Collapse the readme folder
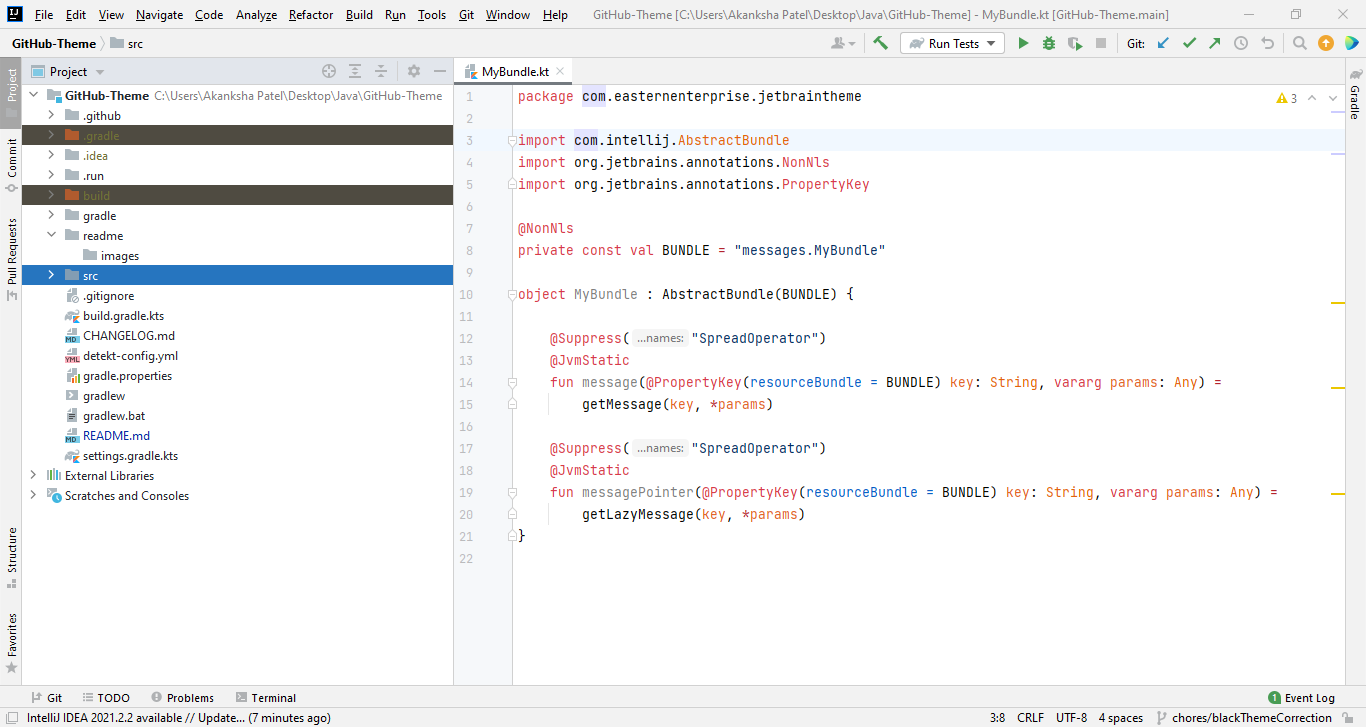 click(x=51, y=236)
